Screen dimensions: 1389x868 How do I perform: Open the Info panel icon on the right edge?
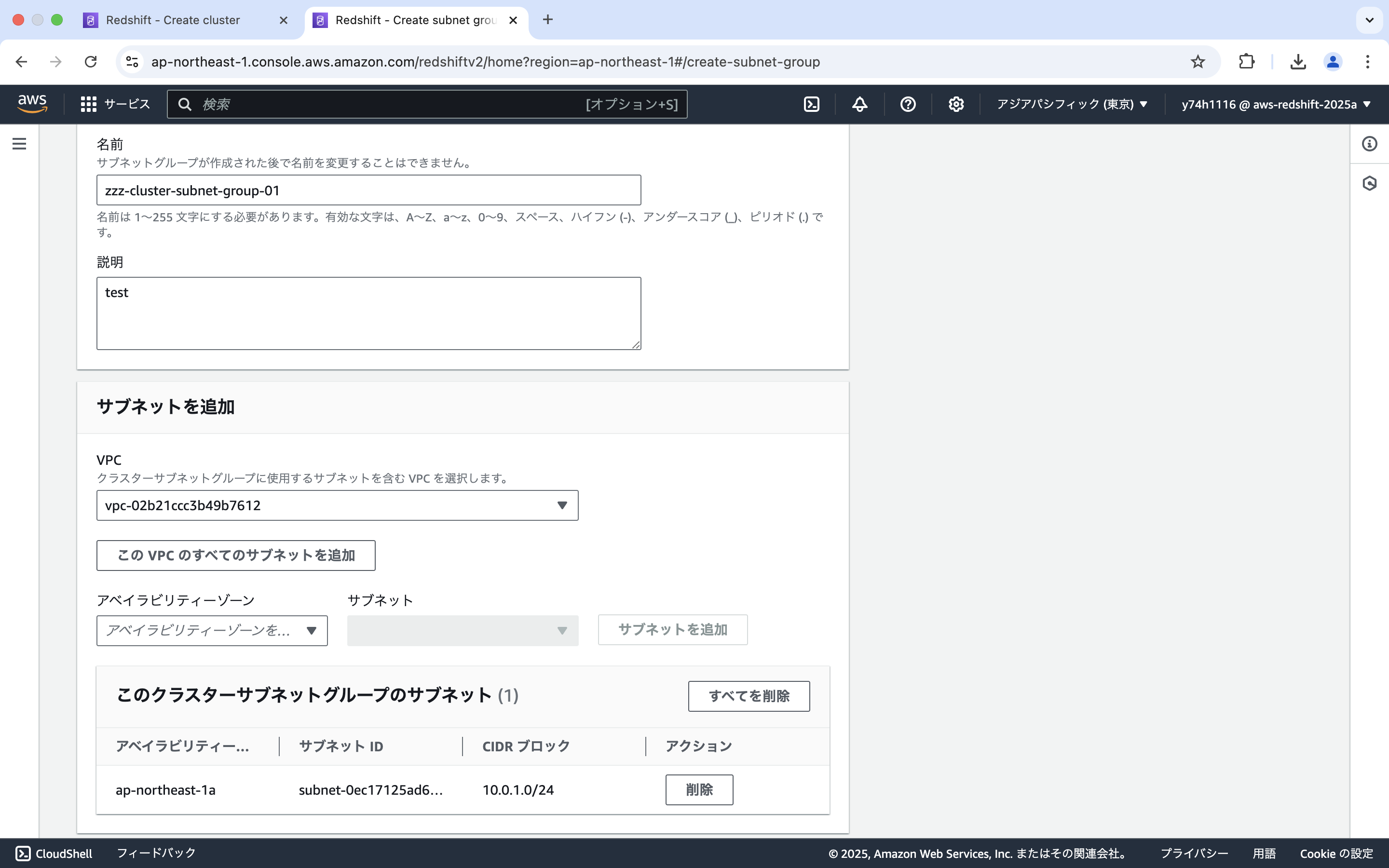[1370, 144]
